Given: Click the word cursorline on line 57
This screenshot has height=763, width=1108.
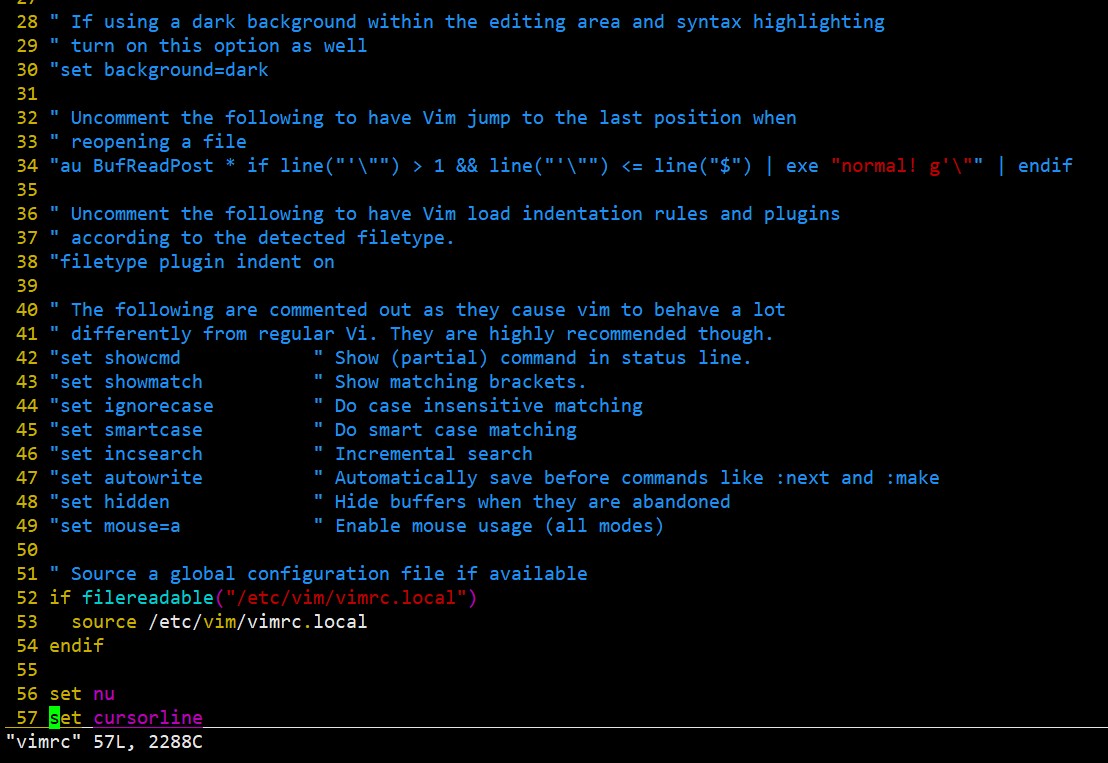Looking at the screenshot, I should tap(148, 718).
